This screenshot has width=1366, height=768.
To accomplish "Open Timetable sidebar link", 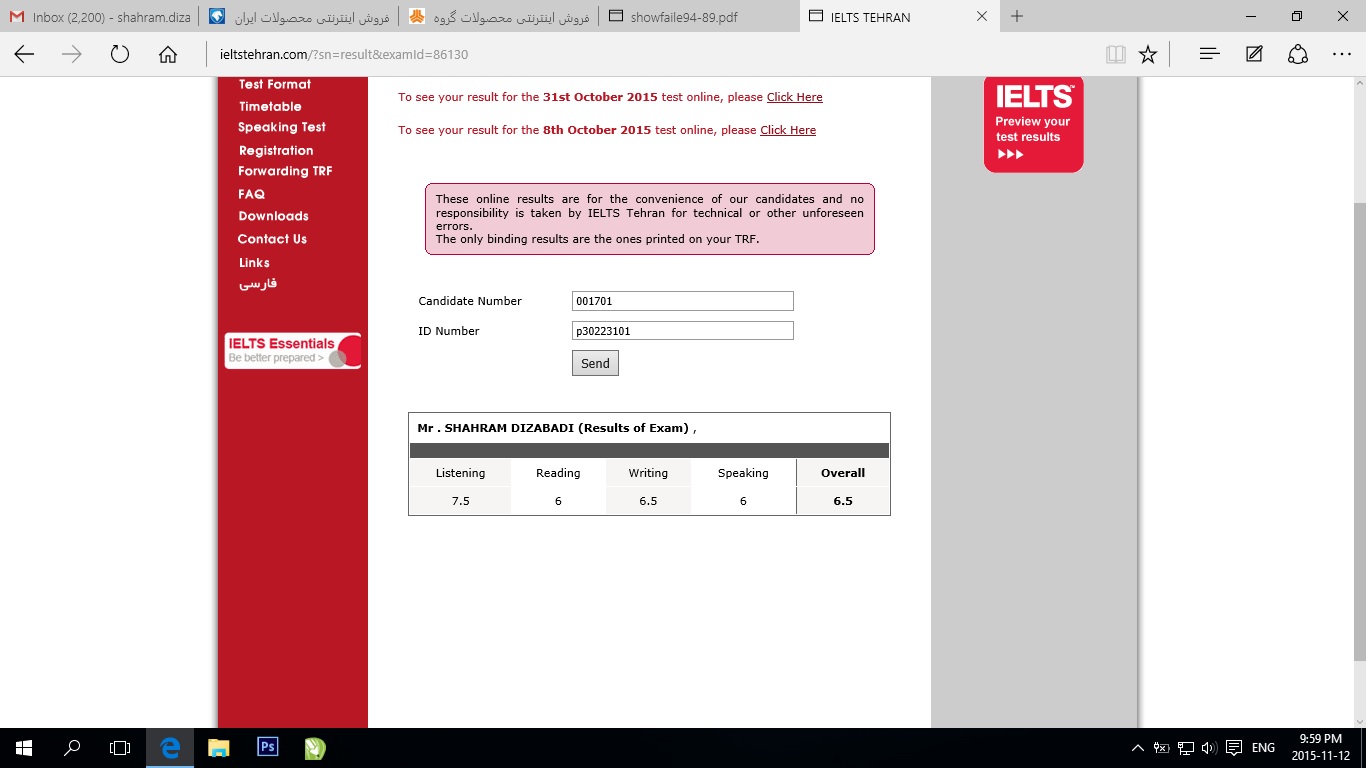I will tap(270, 106).
